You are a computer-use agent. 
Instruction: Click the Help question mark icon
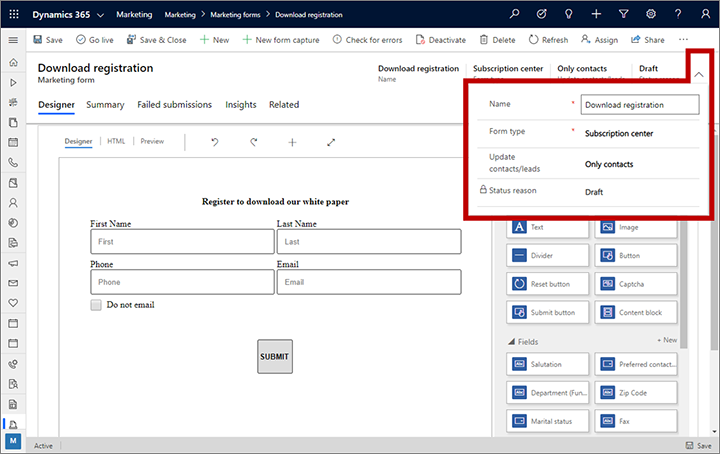point(678,15)
